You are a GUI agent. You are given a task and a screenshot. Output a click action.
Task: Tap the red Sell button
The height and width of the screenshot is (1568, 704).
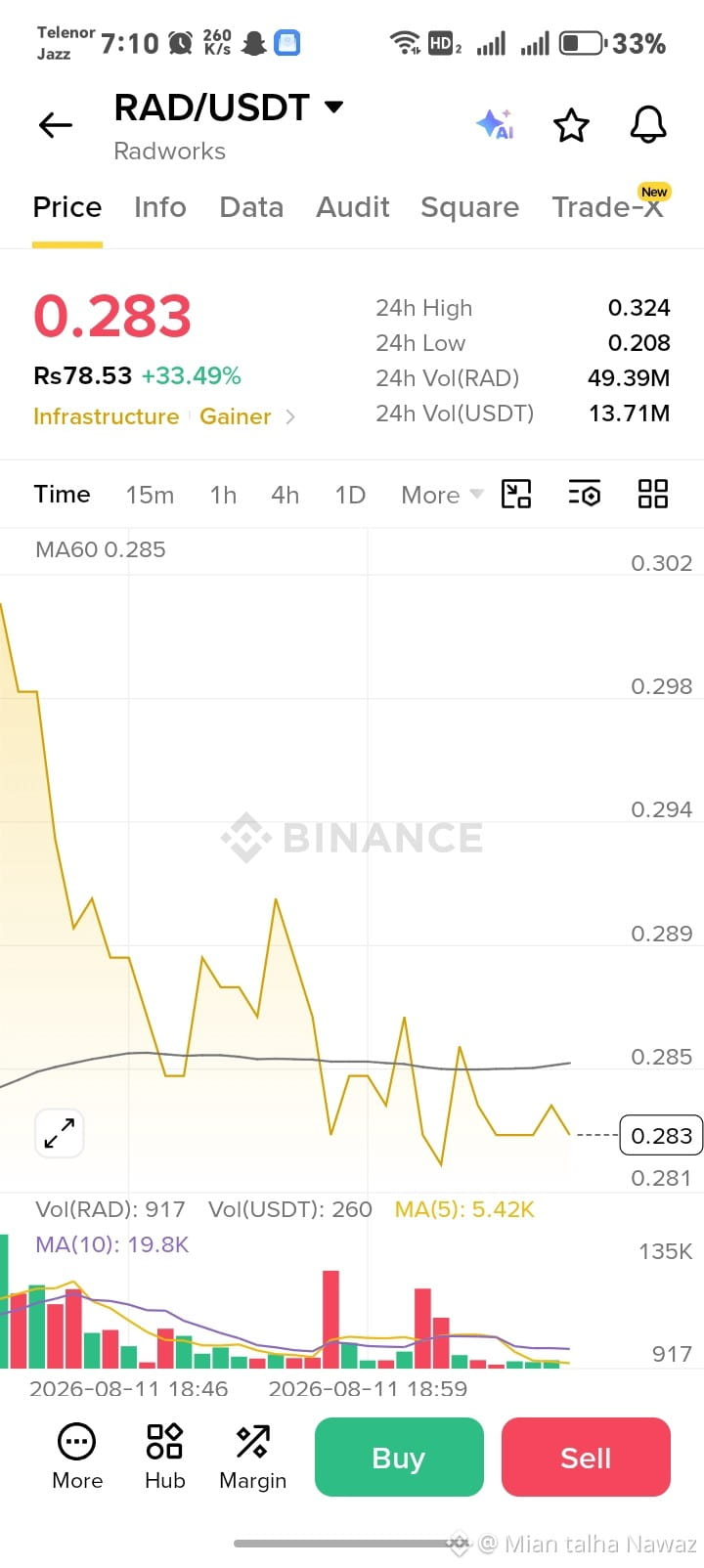point(586,1457)
